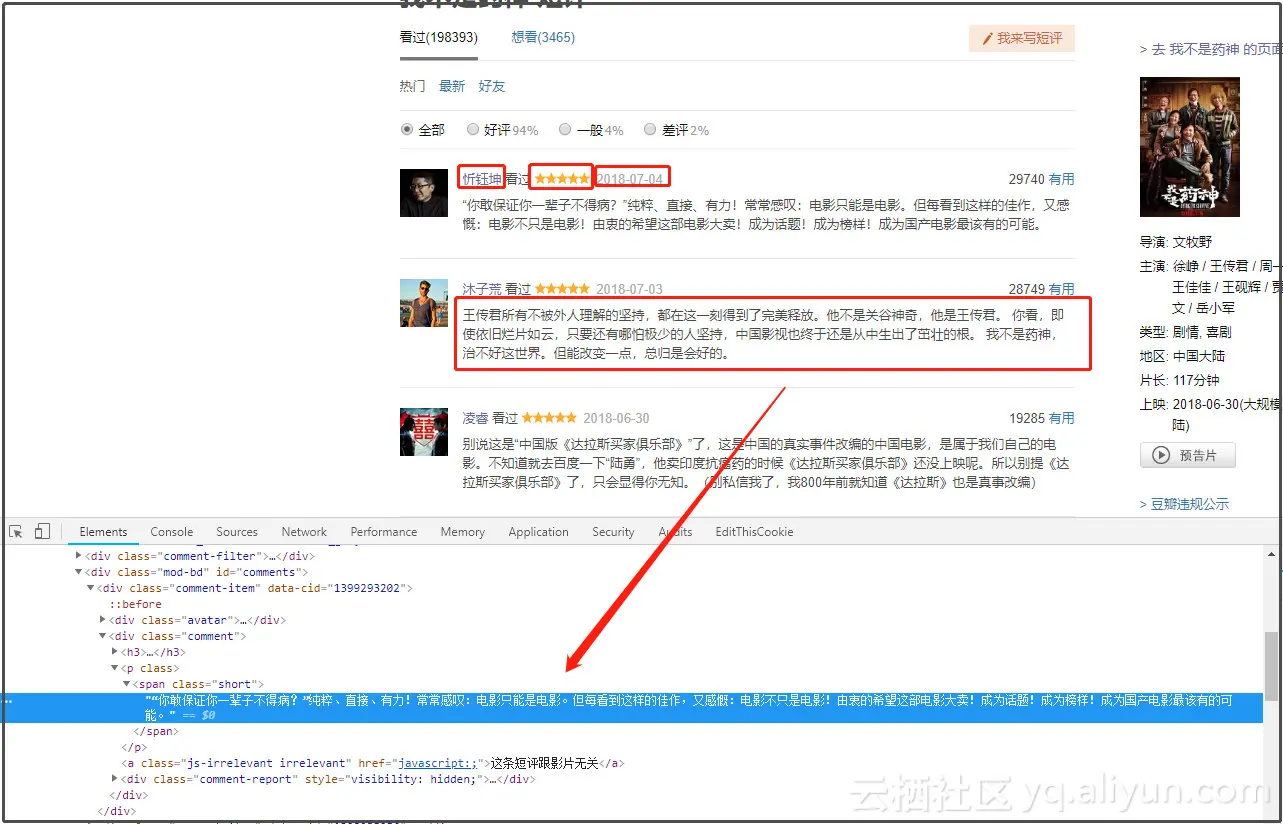This screenshot has width=1283, height=824.
Task: Click 凌睿's avatar picture
Action: (424, 432)
